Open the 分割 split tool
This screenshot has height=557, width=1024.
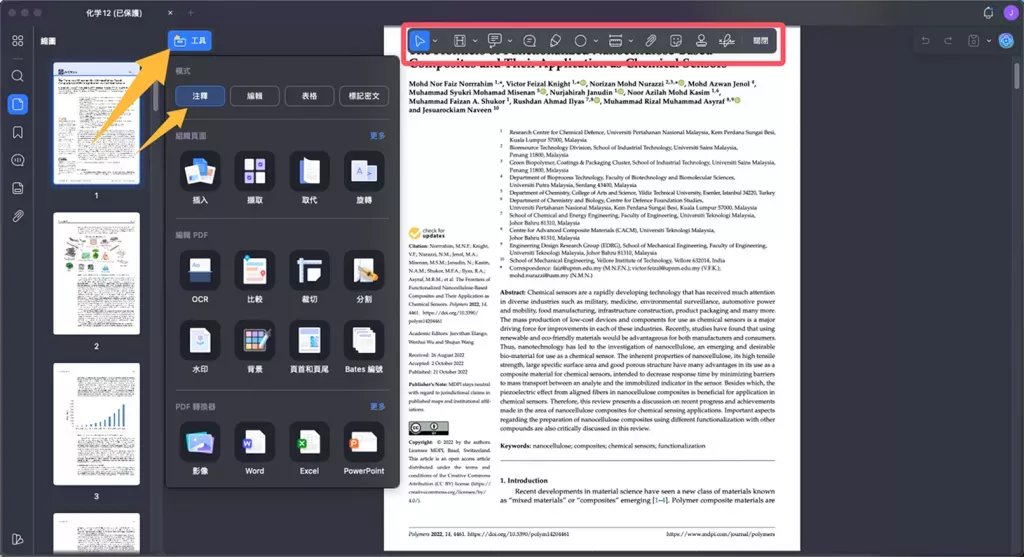coord(364,277)
